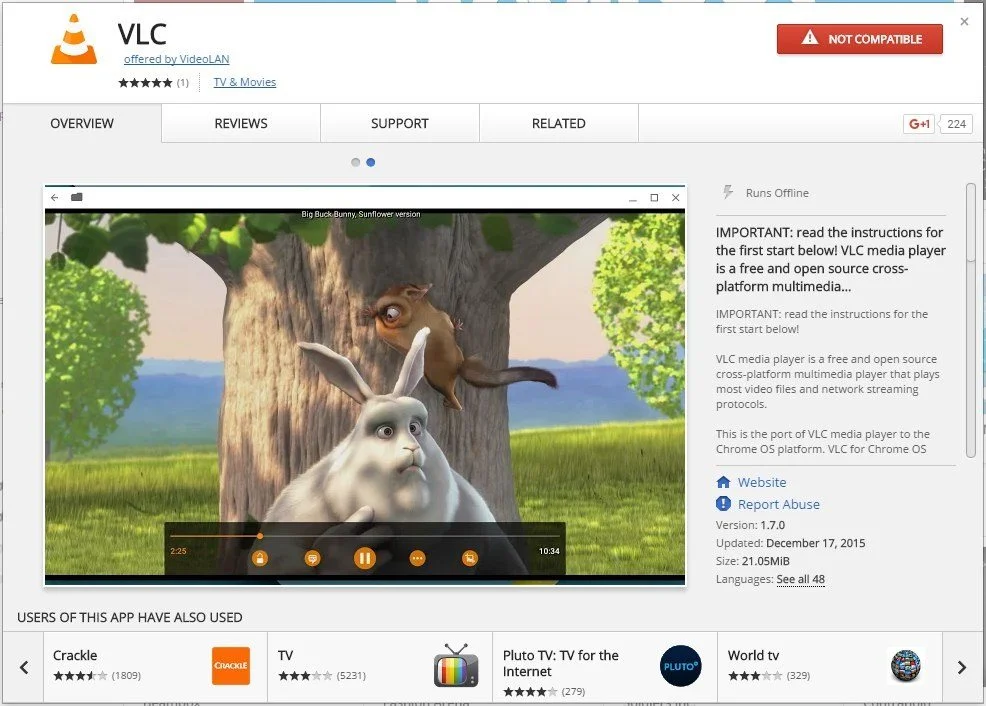
Task: Click the USERS OF THIS APP HAVE ALSO USED heading
Action: click(x=130, y=617)
